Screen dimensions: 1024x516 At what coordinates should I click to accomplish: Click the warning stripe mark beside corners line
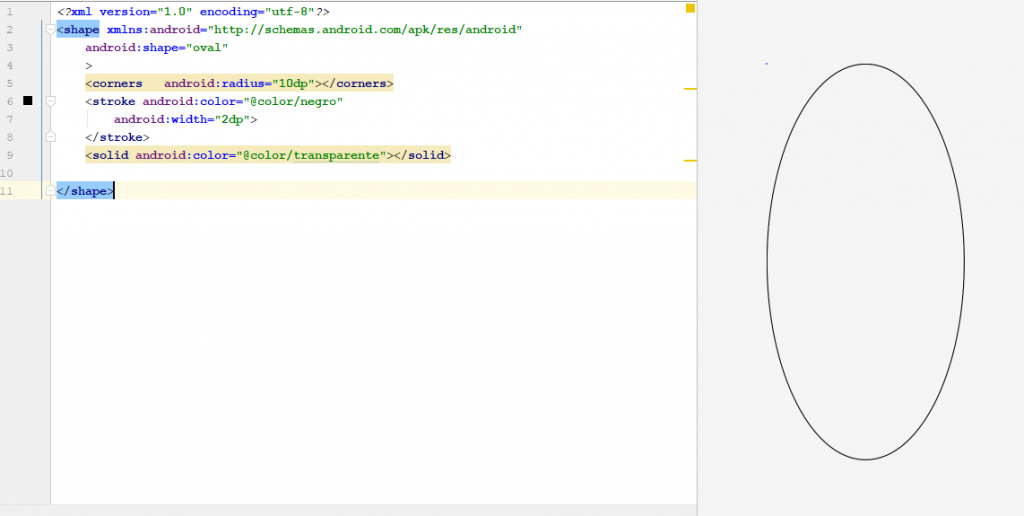690,88
